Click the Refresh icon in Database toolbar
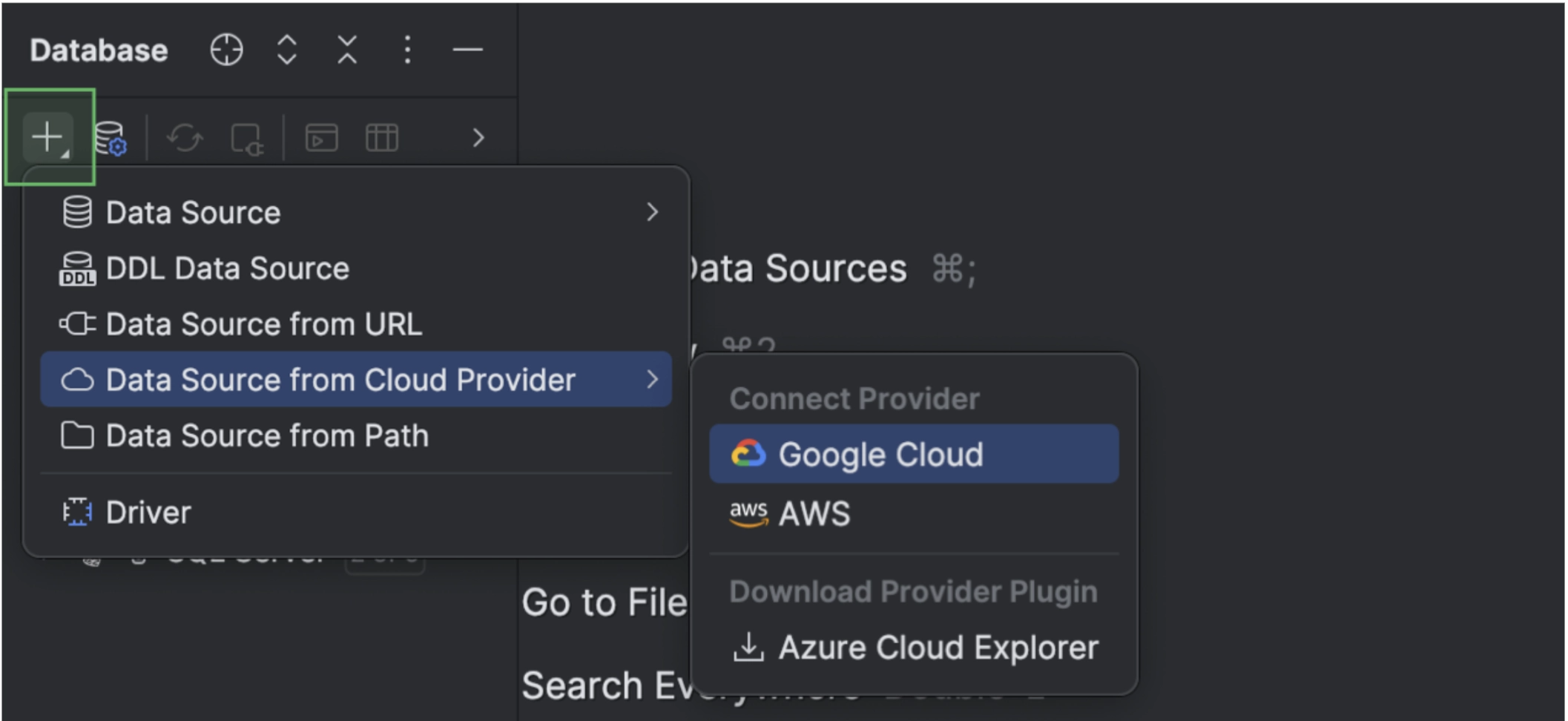Screen dimensions: 1568x721 coord(184,138)
